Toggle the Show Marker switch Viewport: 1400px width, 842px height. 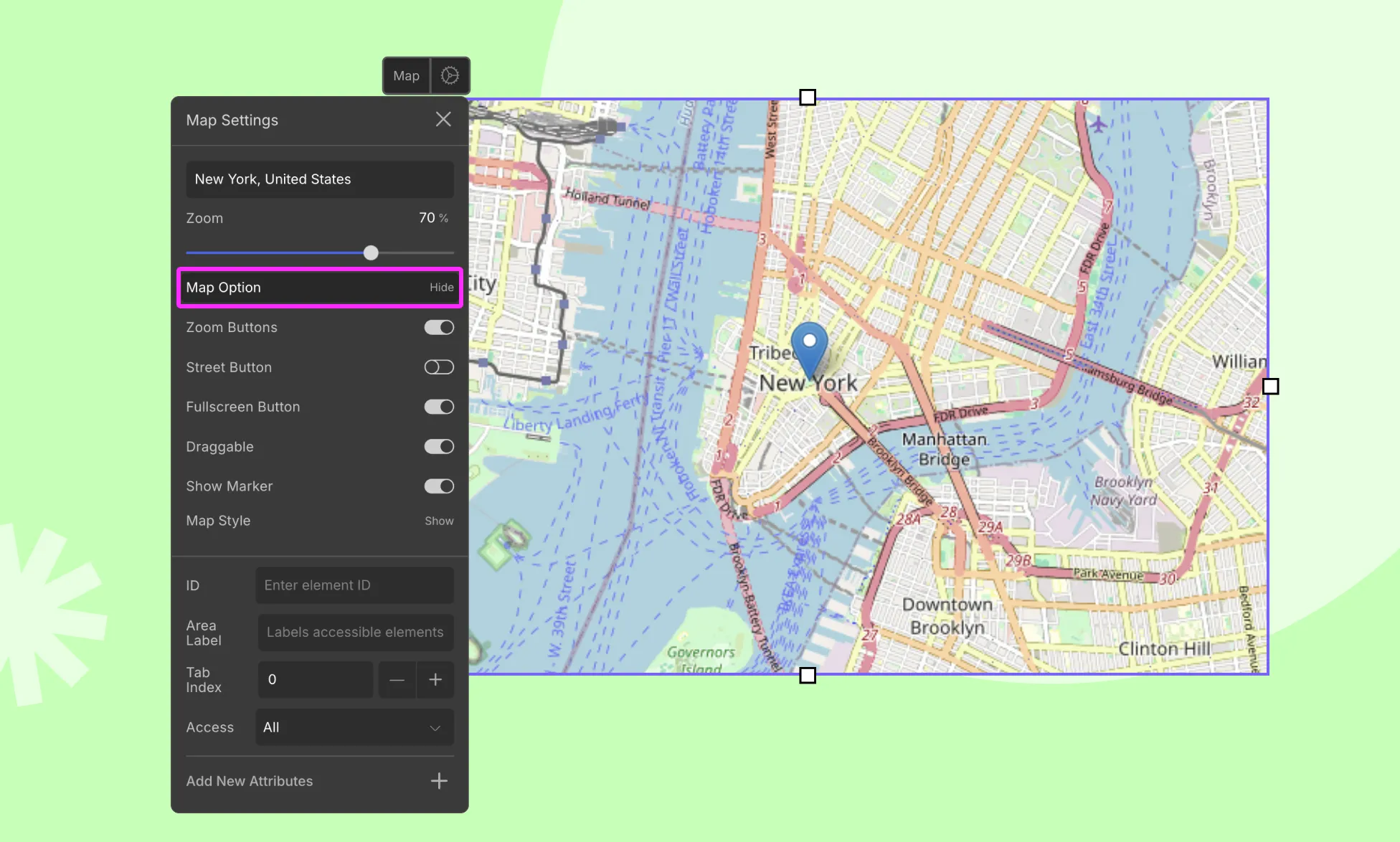click(x=439, y=486)
